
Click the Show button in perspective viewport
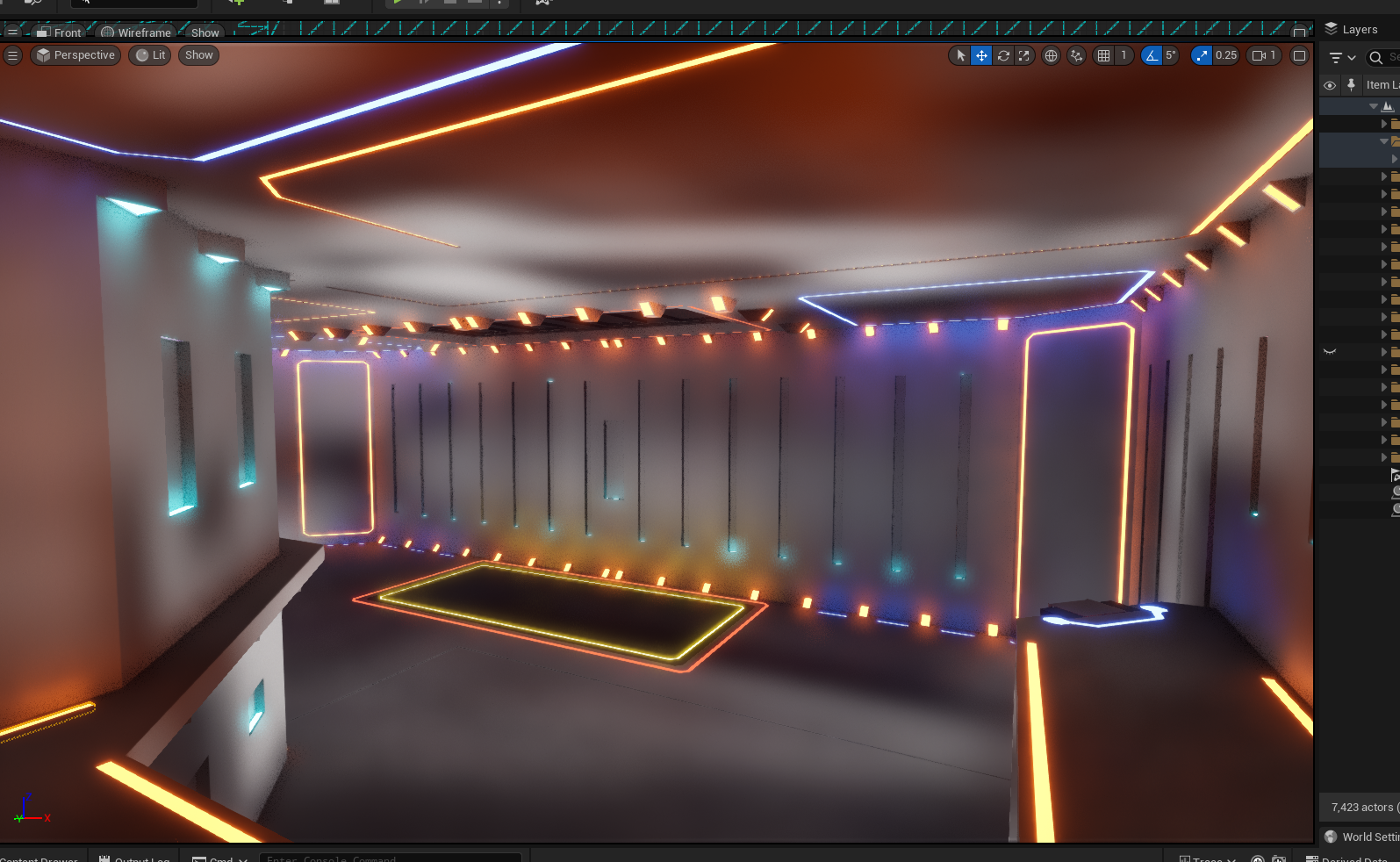point(199,55)
